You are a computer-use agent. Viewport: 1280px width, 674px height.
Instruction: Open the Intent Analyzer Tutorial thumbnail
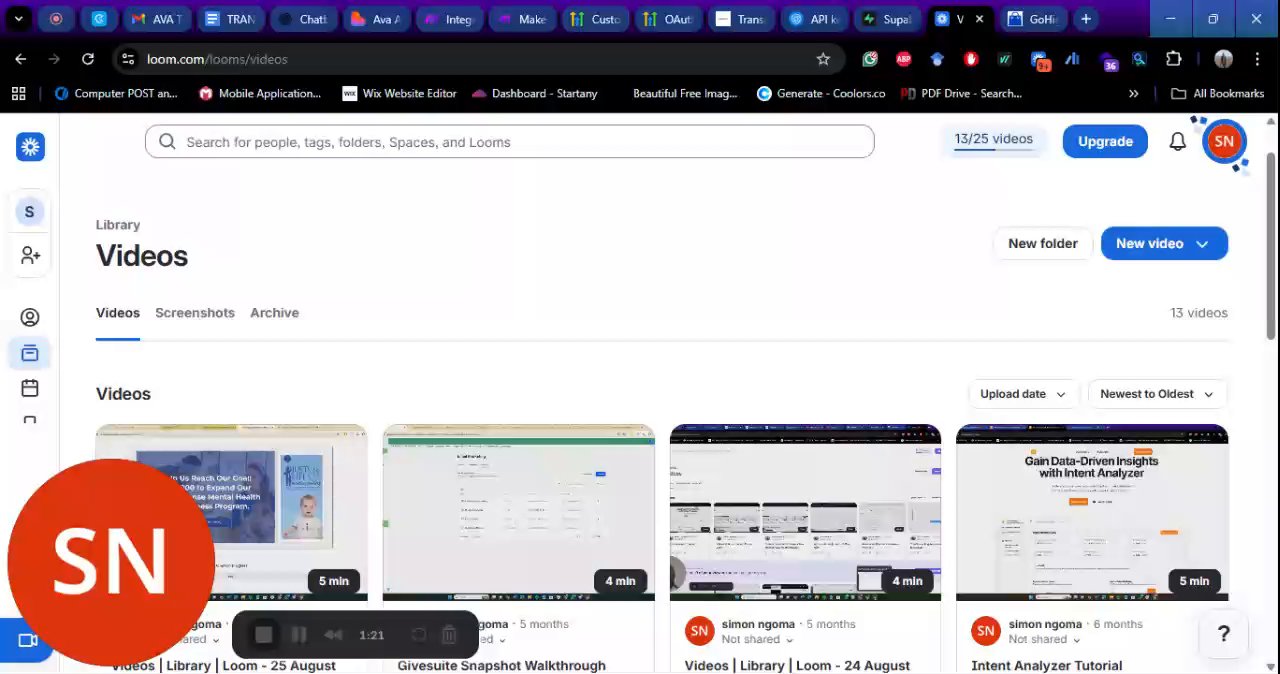click(x=1092, y=512)
